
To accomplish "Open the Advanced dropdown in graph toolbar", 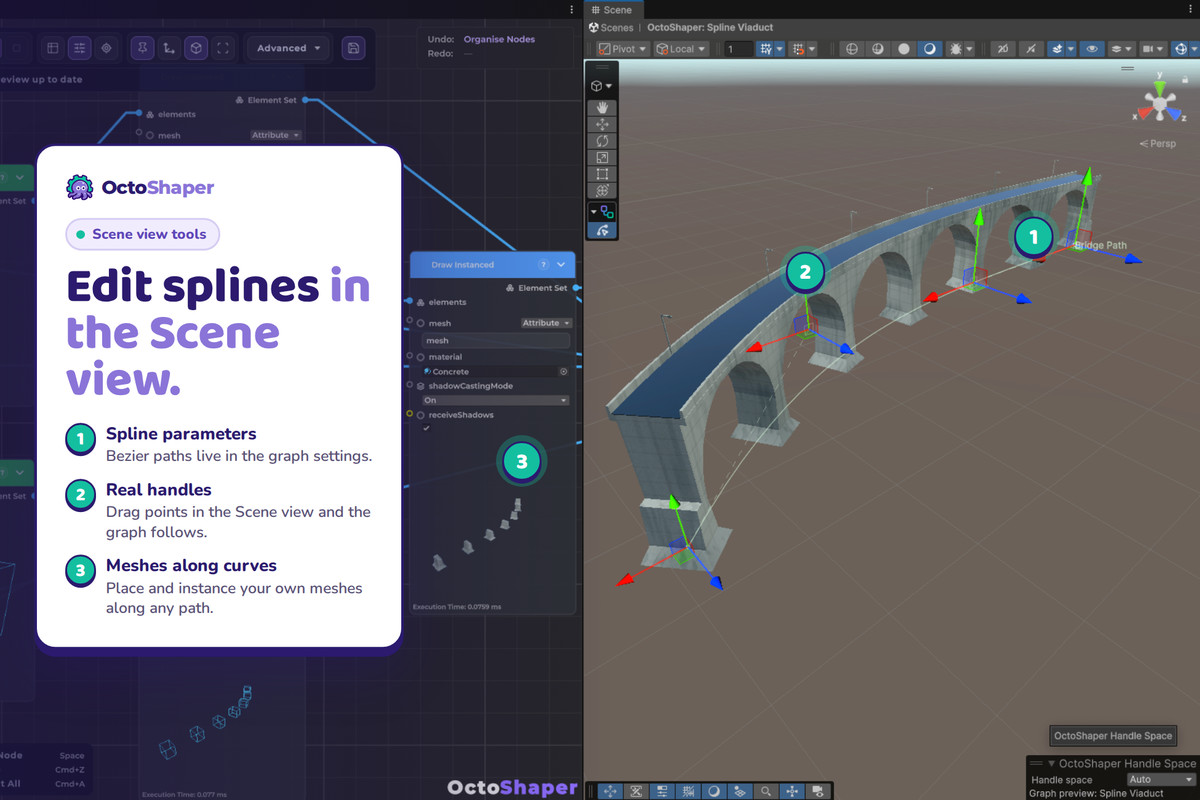I will pyautogui.click(x=289, y=48).
